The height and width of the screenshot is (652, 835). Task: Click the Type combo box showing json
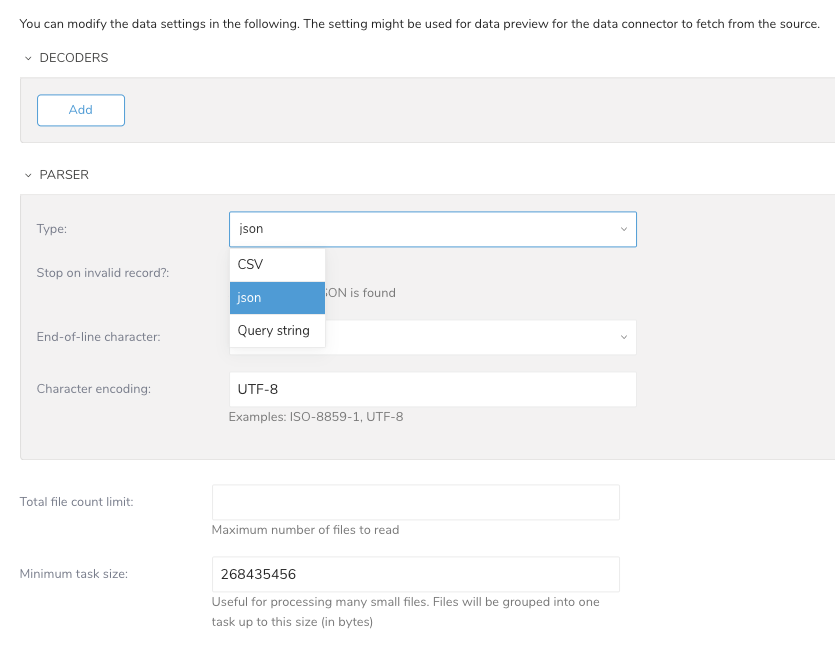tap(420, 229)
